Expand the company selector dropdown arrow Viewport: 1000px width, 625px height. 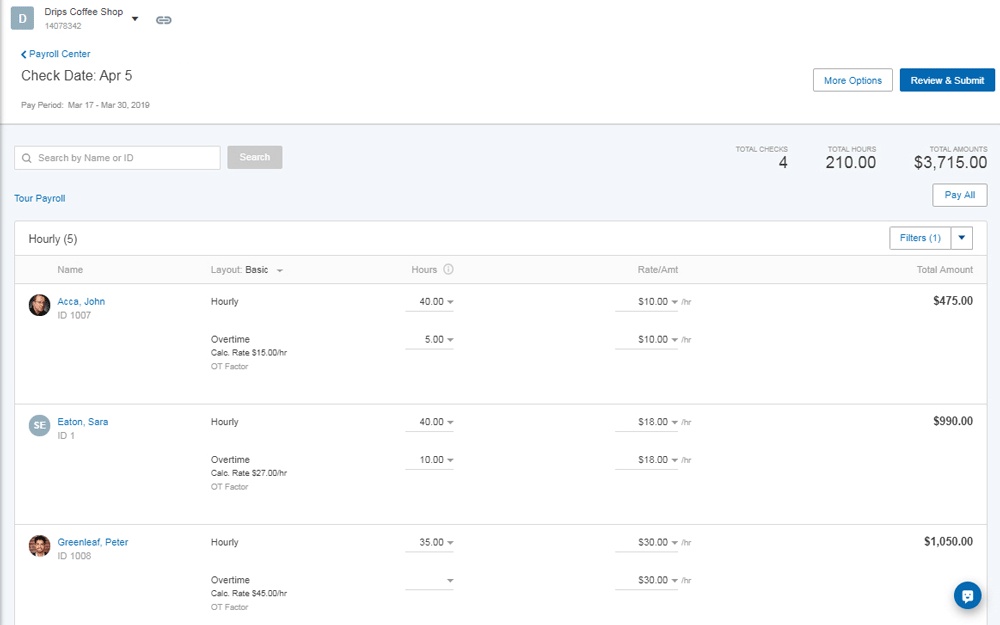[135, 19]
